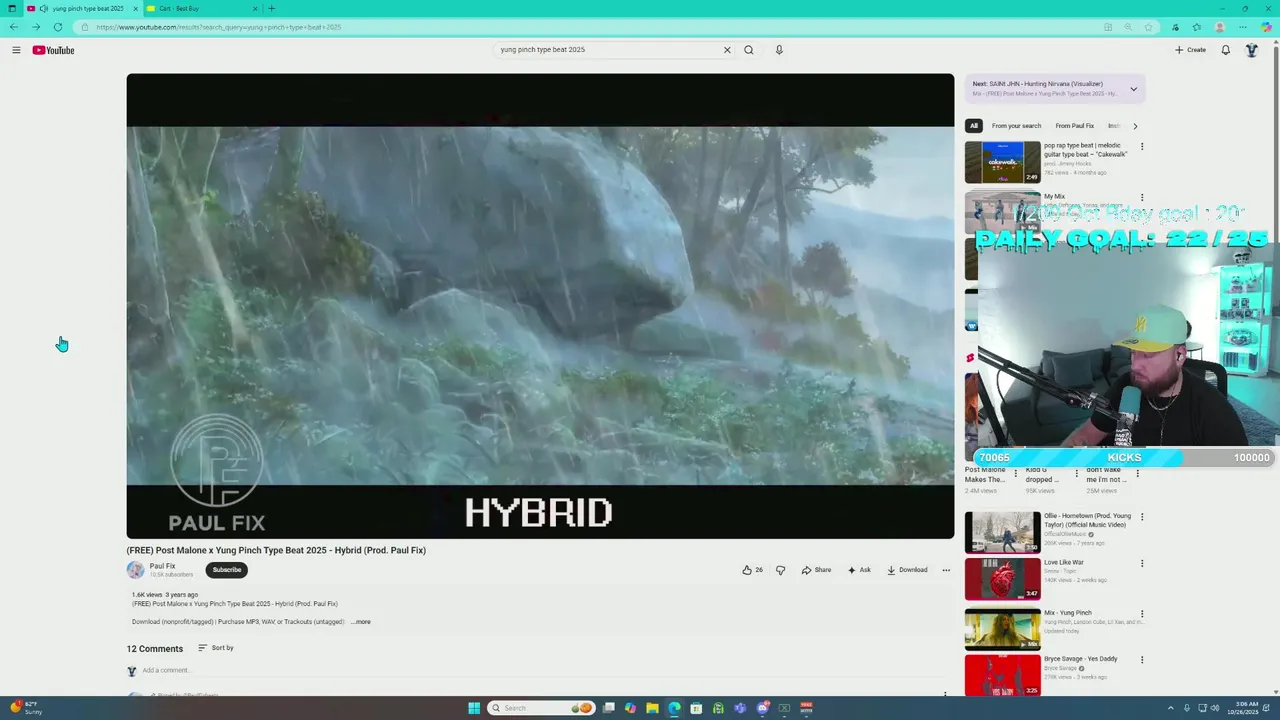Screen dimensions: 1280x720
Task: Go to the YouTube home logo
Action: pos(53,50)
